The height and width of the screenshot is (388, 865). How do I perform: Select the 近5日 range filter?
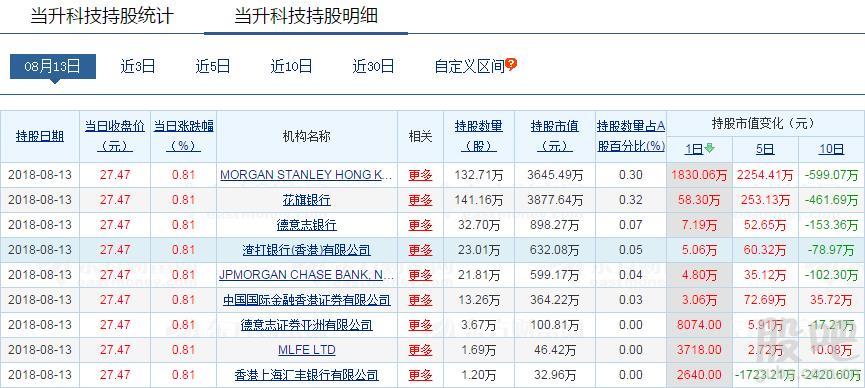click(x=213, y=67)
